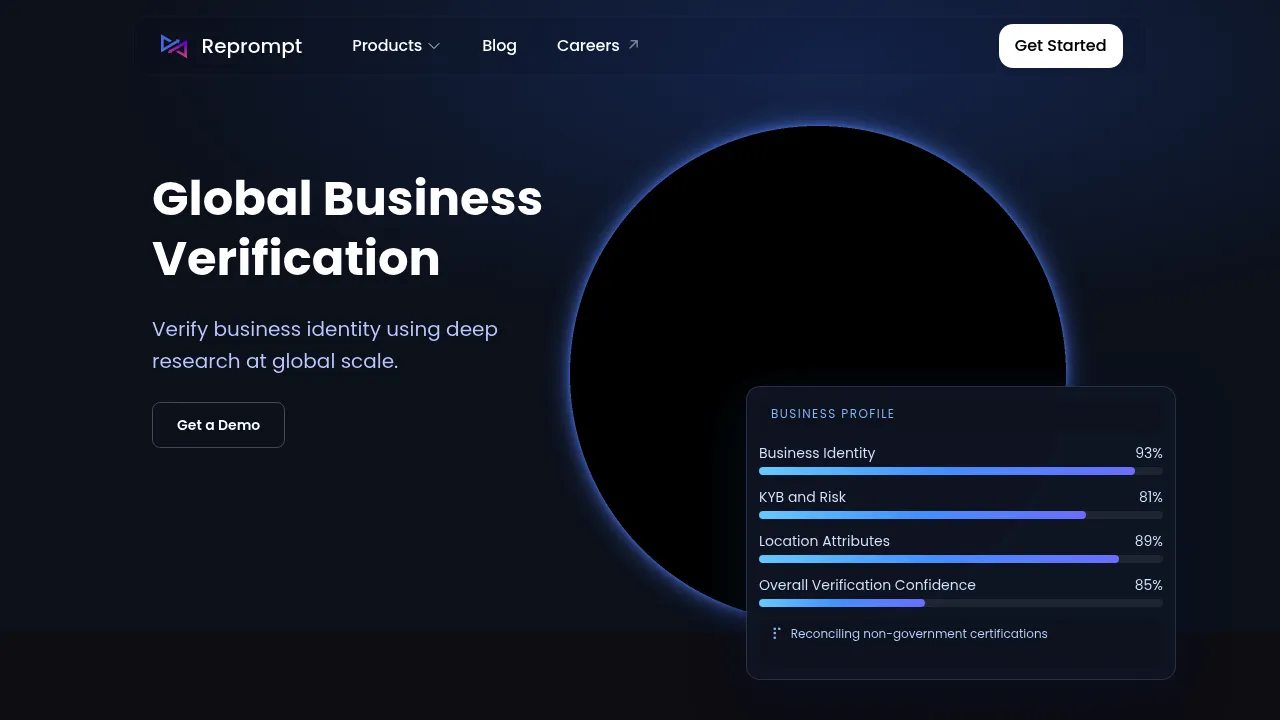Click the Get Started button
Viewport: 1280px width, 720px height.
1060,46
